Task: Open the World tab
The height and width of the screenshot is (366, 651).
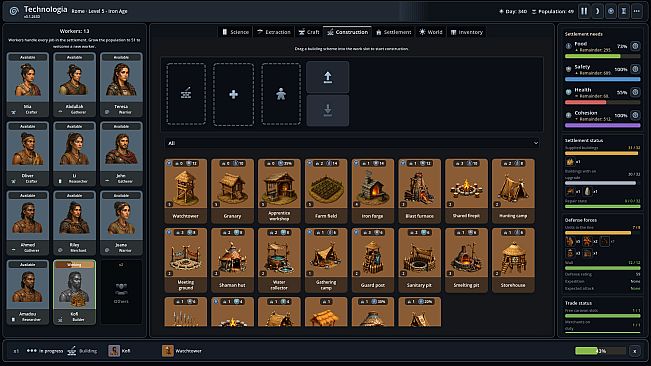Action: tap(431, 32)
